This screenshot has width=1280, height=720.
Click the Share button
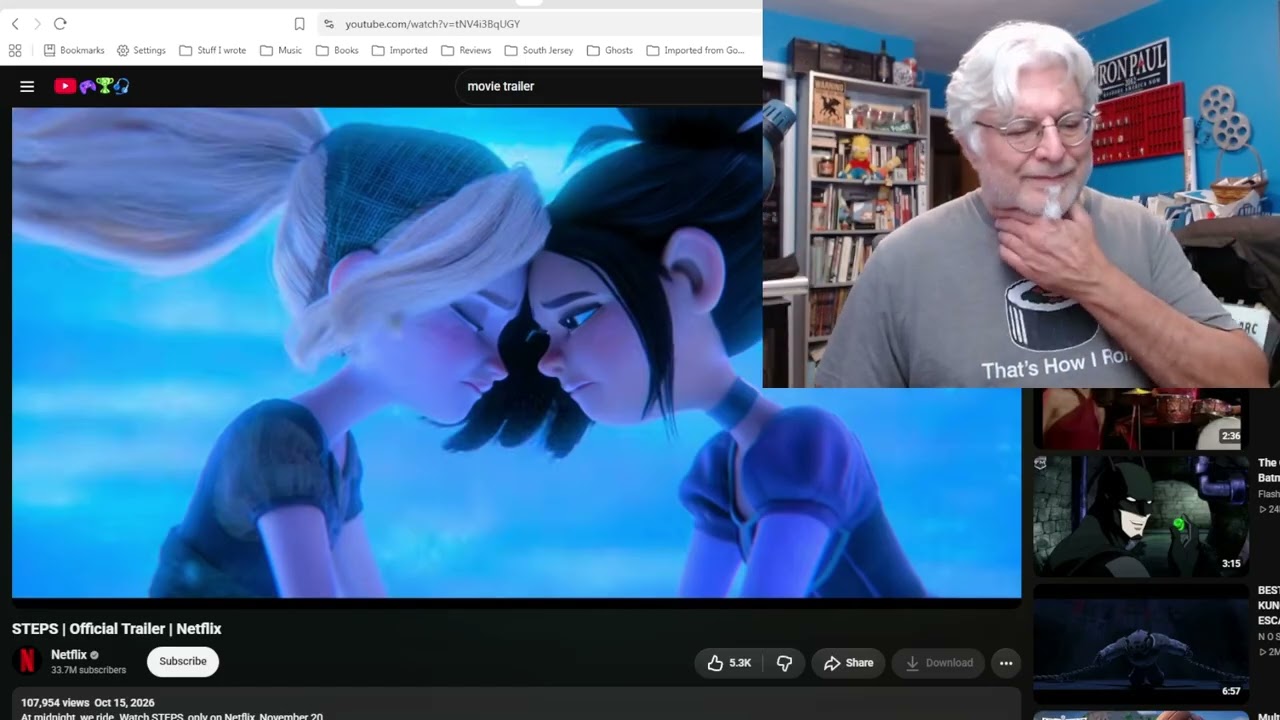click(x=848, y=663)
